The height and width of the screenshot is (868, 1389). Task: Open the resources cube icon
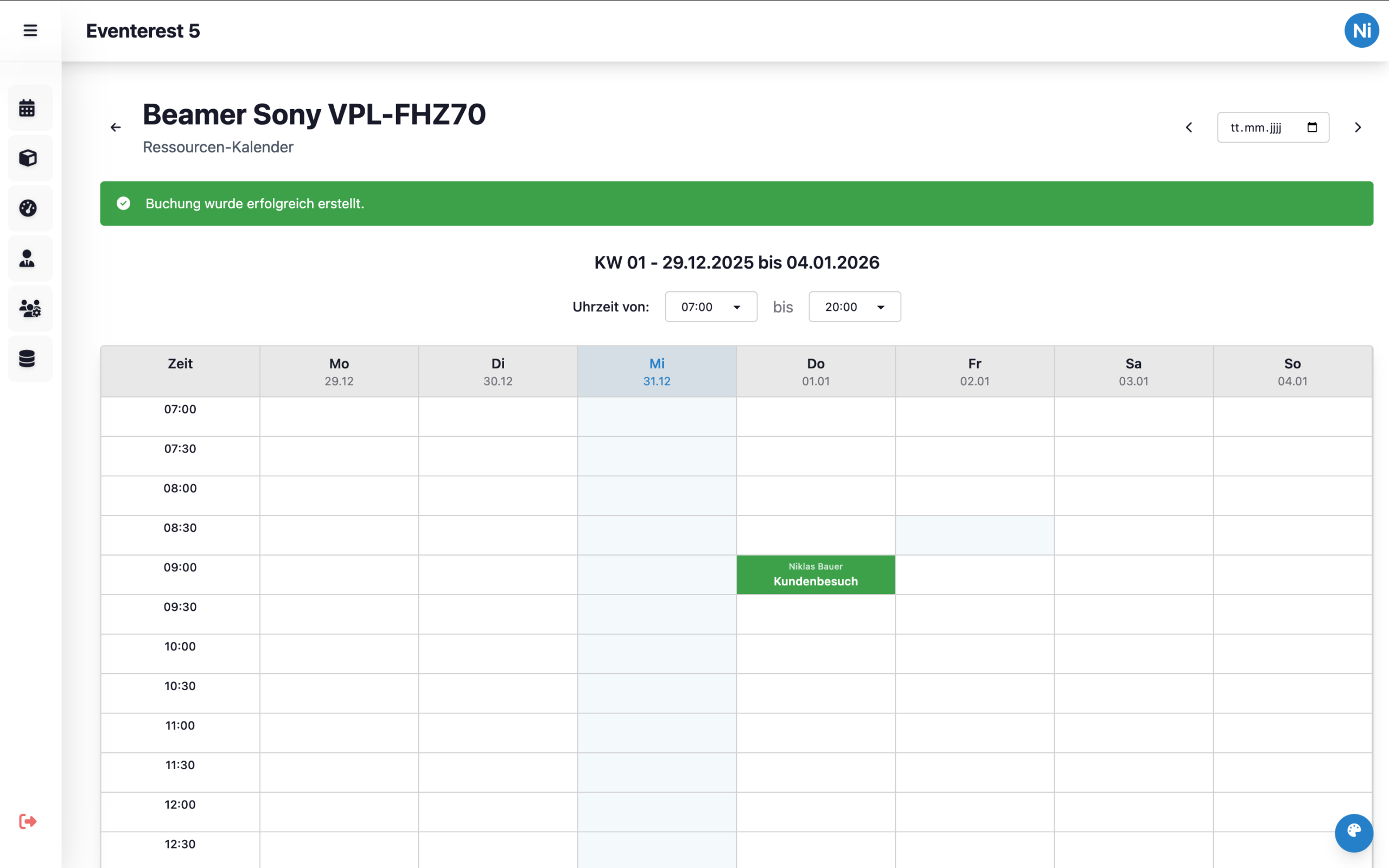tap(28, 158)
